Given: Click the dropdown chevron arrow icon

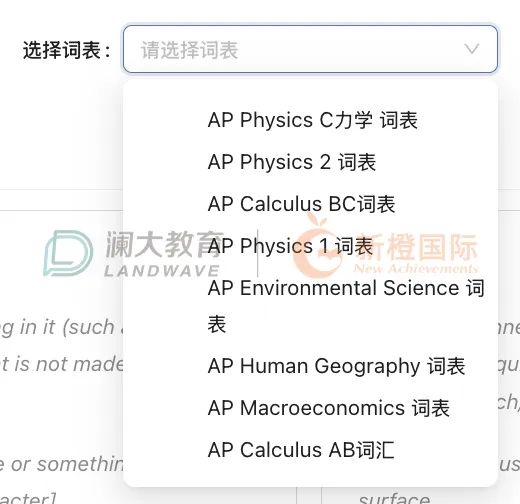Looking at the screenshot, I should point(472,49).
